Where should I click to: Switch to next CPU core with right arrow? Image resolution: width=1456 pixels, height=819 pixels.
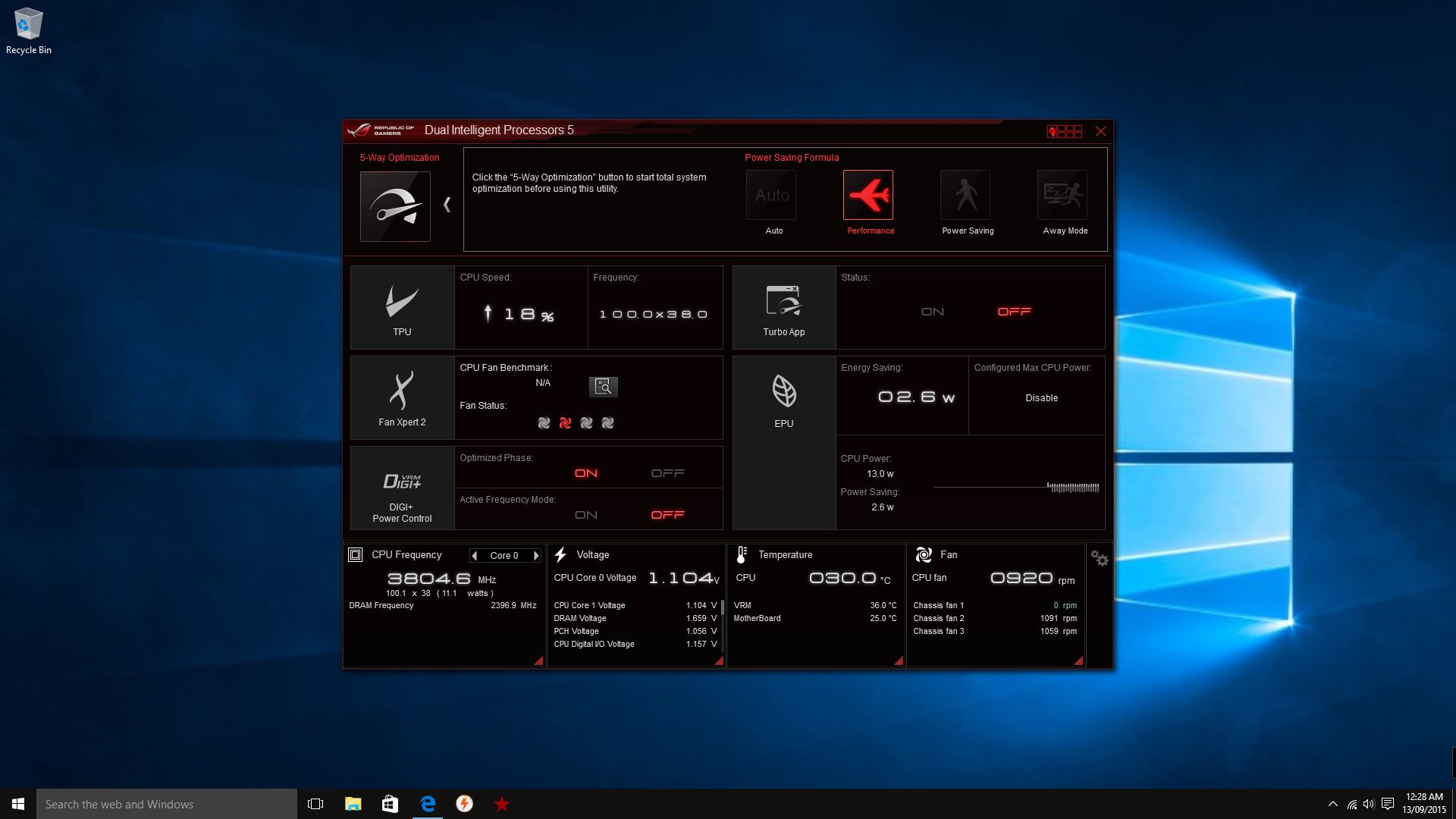536,556
